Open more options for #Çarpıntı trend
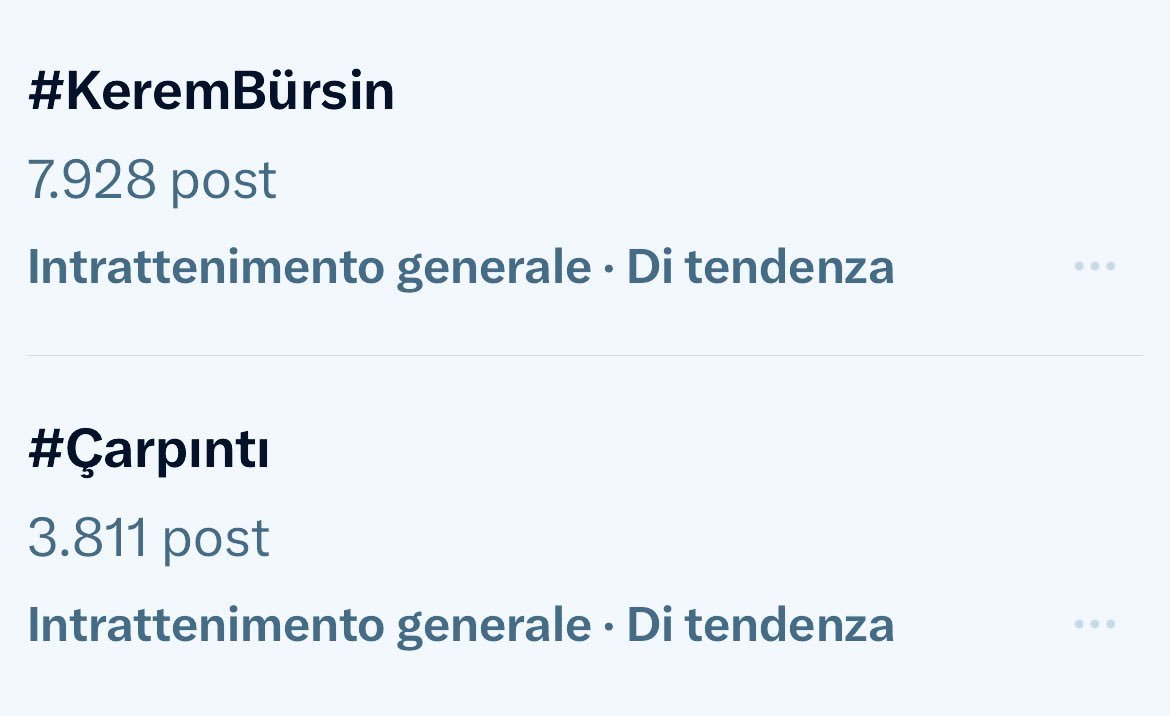Screen dimensions: 1170x716 click(1094, 625)
